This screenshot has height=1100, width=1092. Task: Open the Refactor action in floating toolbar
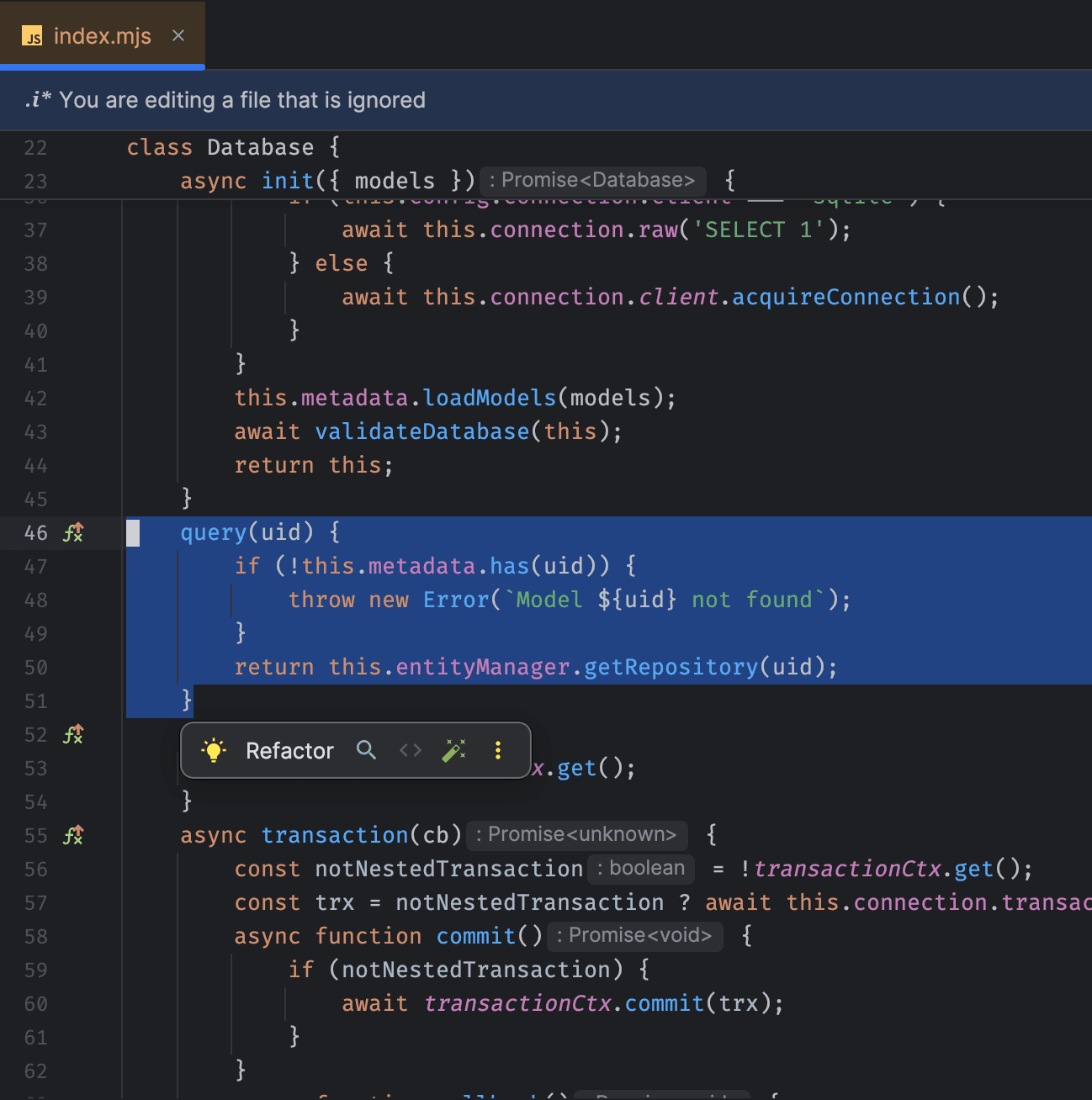(x=289, y=750)
